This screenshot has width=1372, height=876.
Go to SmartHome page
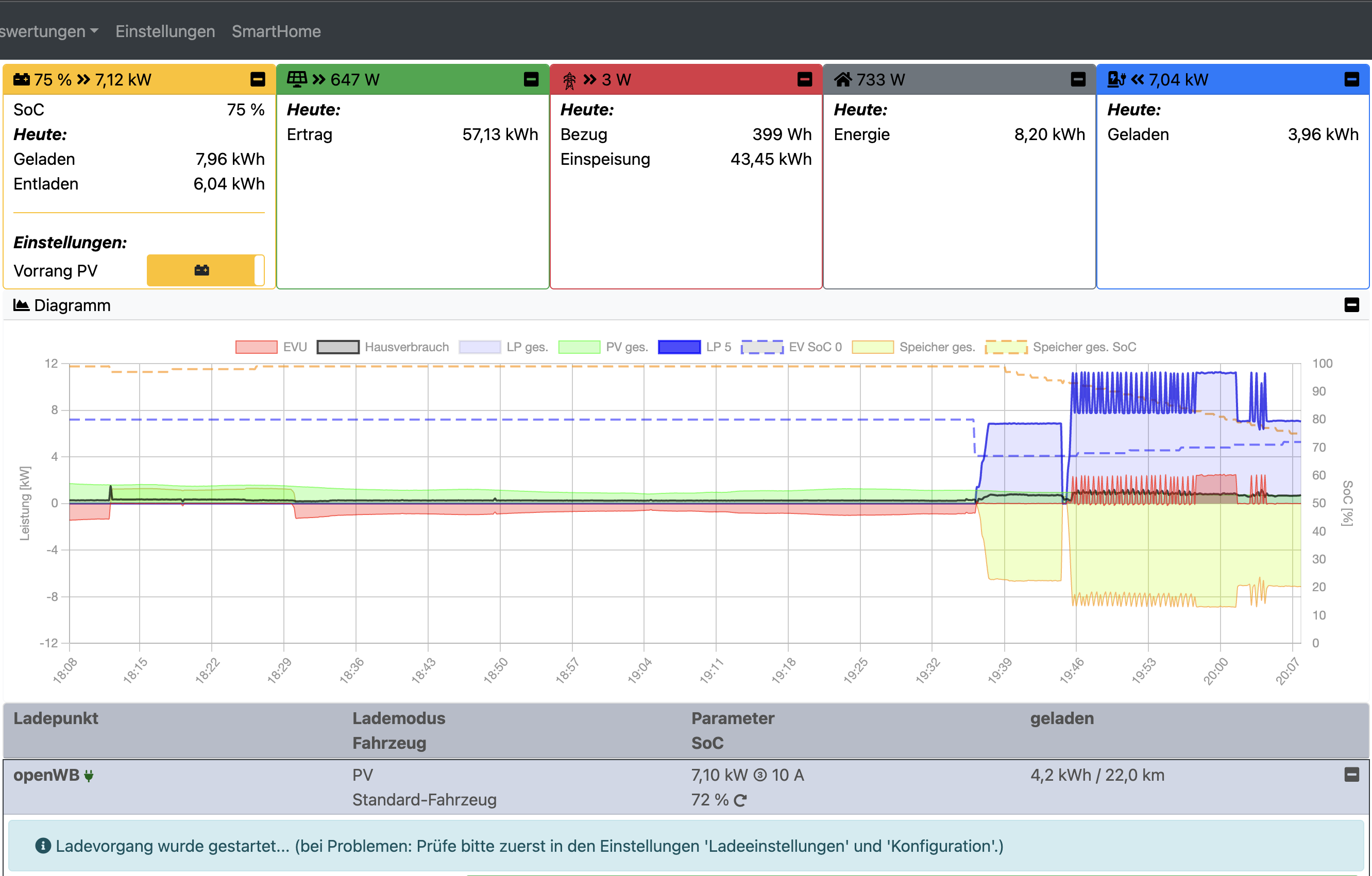click(x=276, y=31)
